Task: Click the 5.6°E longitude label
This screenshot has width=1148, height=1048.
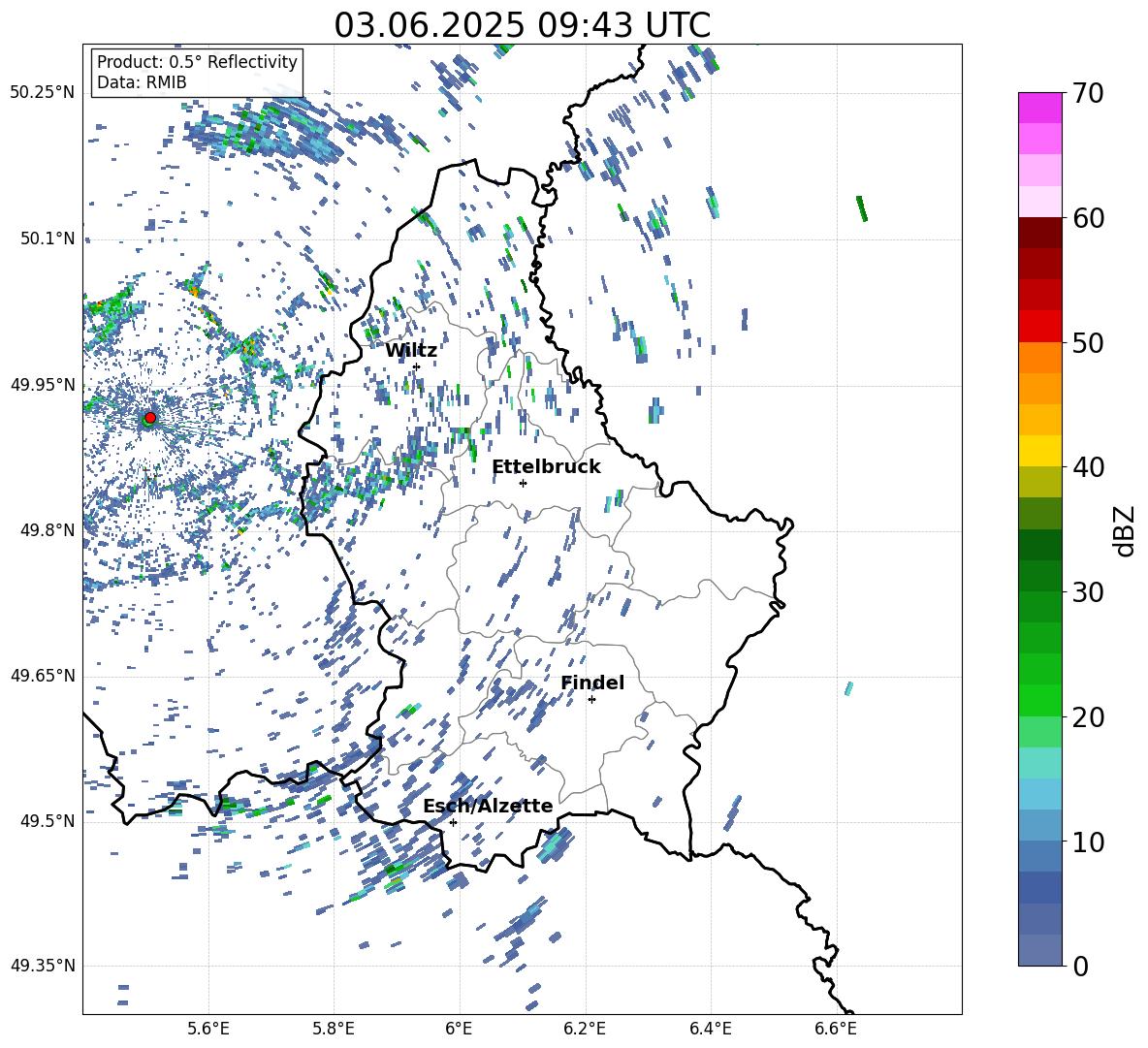Action: [208, 1029]
